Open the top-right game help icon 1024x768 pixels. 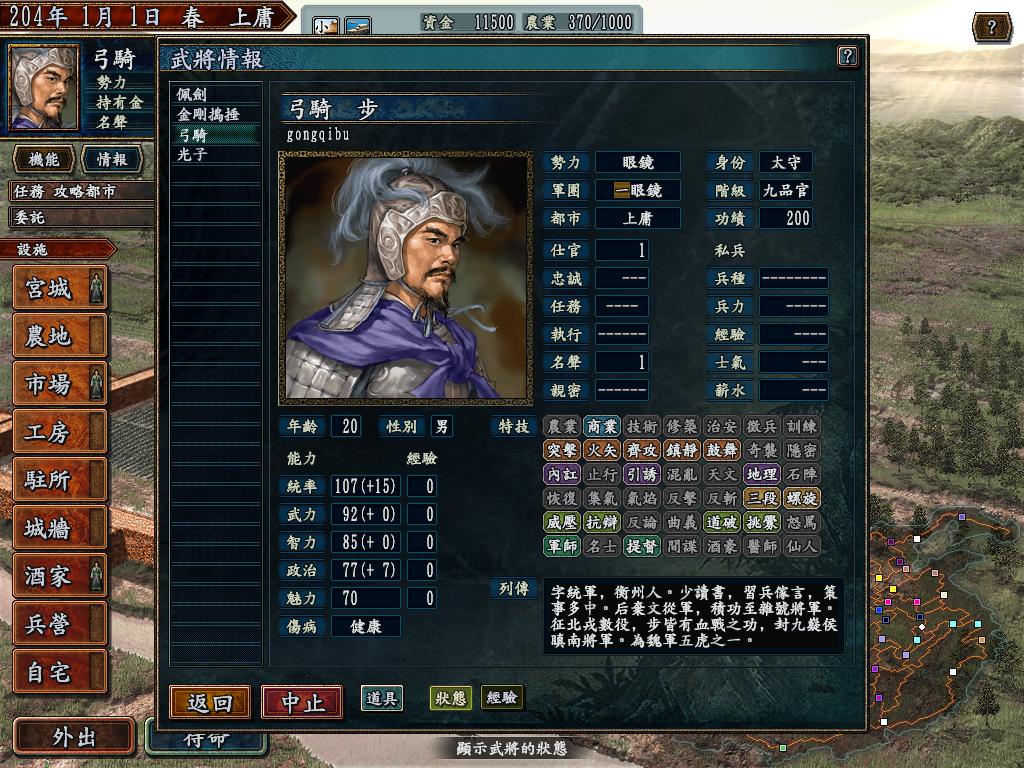coord(991,27)
